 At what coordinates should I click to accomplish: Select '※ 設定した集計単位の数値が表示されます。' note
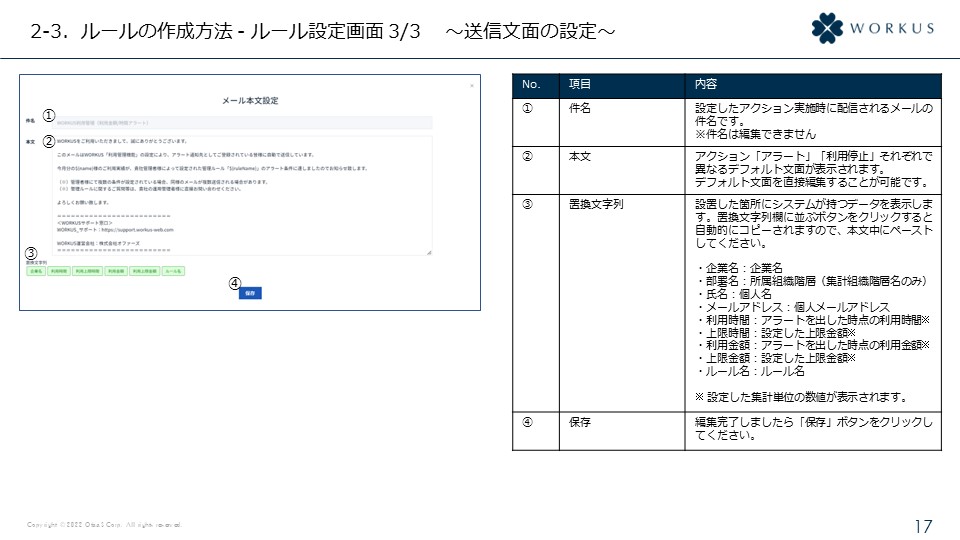(x=801, y=397)
